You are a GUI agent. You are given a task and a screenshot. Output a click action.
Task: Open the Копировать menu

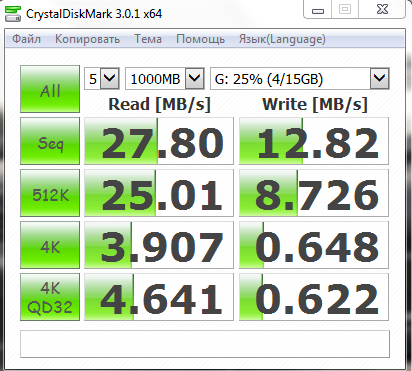(87, 39)
